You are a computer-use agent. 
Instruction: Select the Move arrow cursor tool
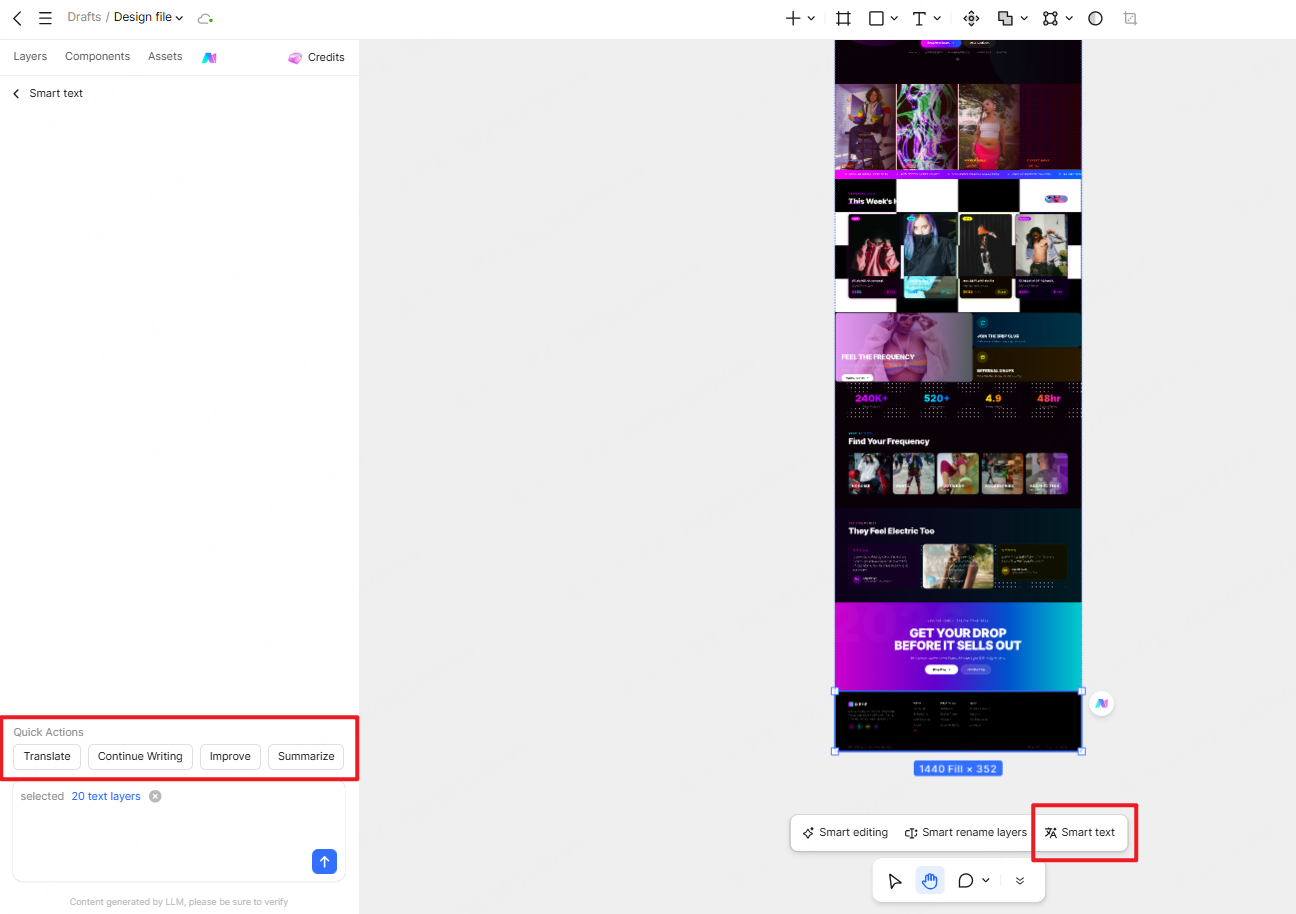coord(895,881)
